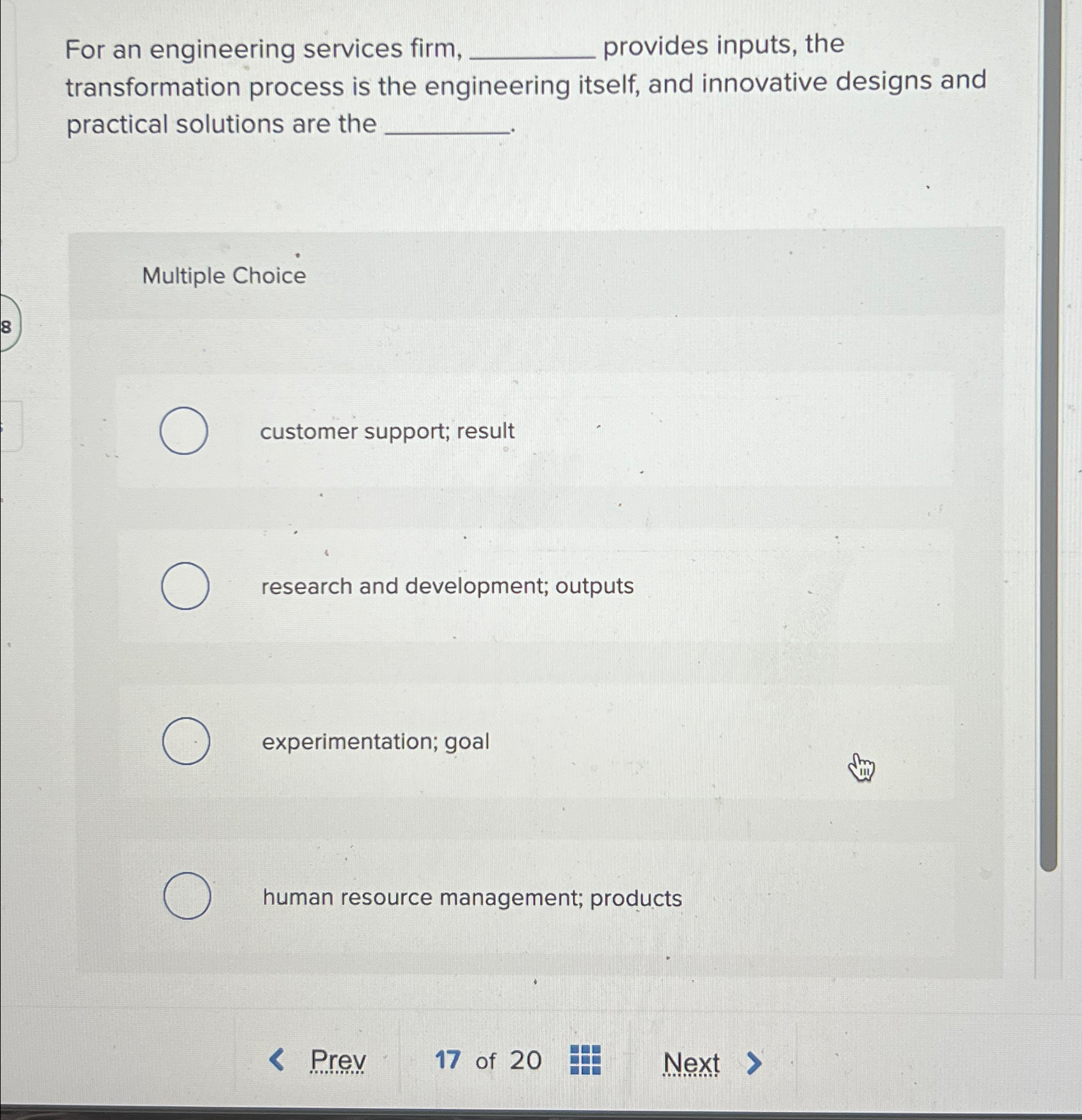
Task: Select research and development; outputs answer
Action: point(185,588)
